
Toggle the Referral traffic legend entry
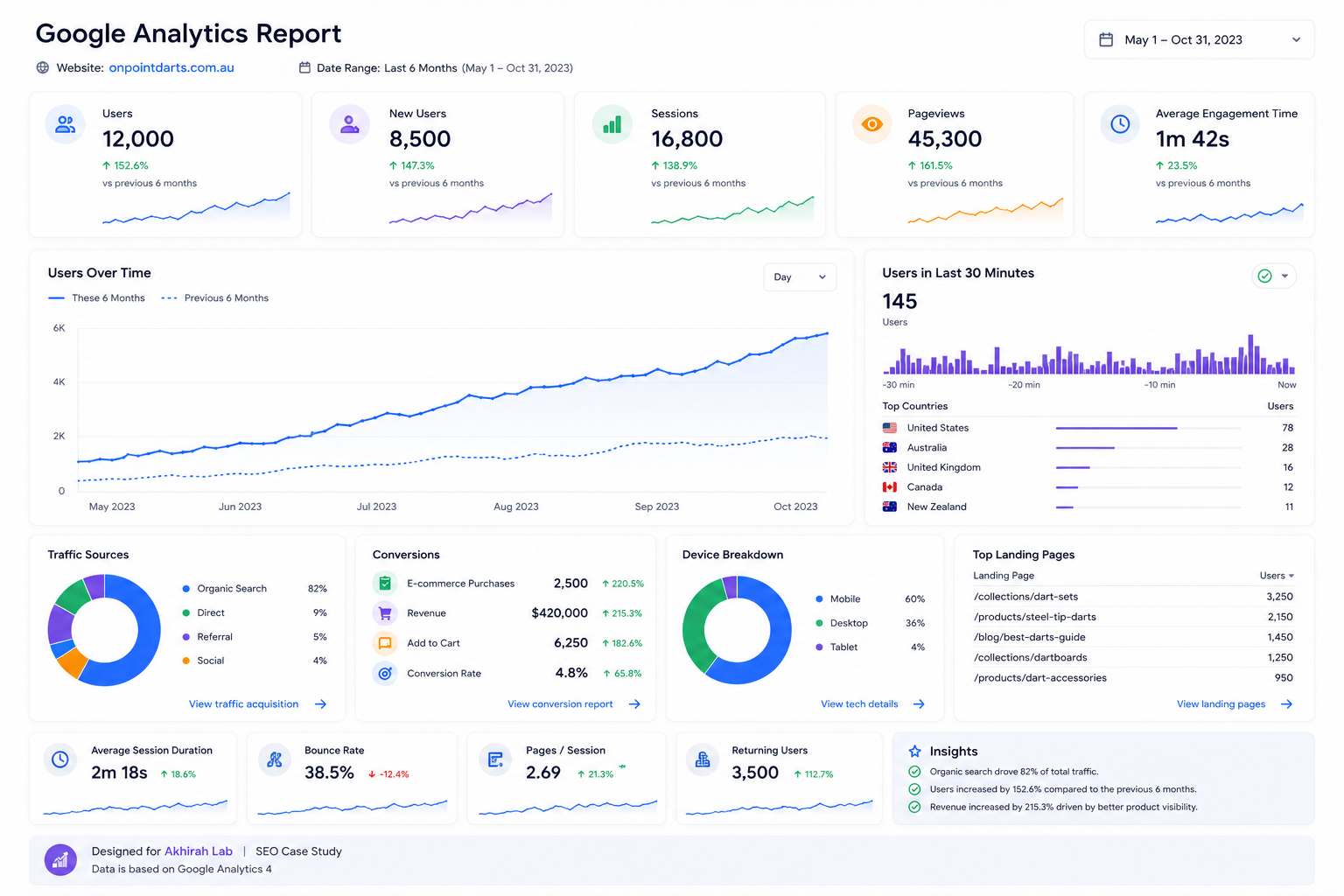click(x=207, y=637)
